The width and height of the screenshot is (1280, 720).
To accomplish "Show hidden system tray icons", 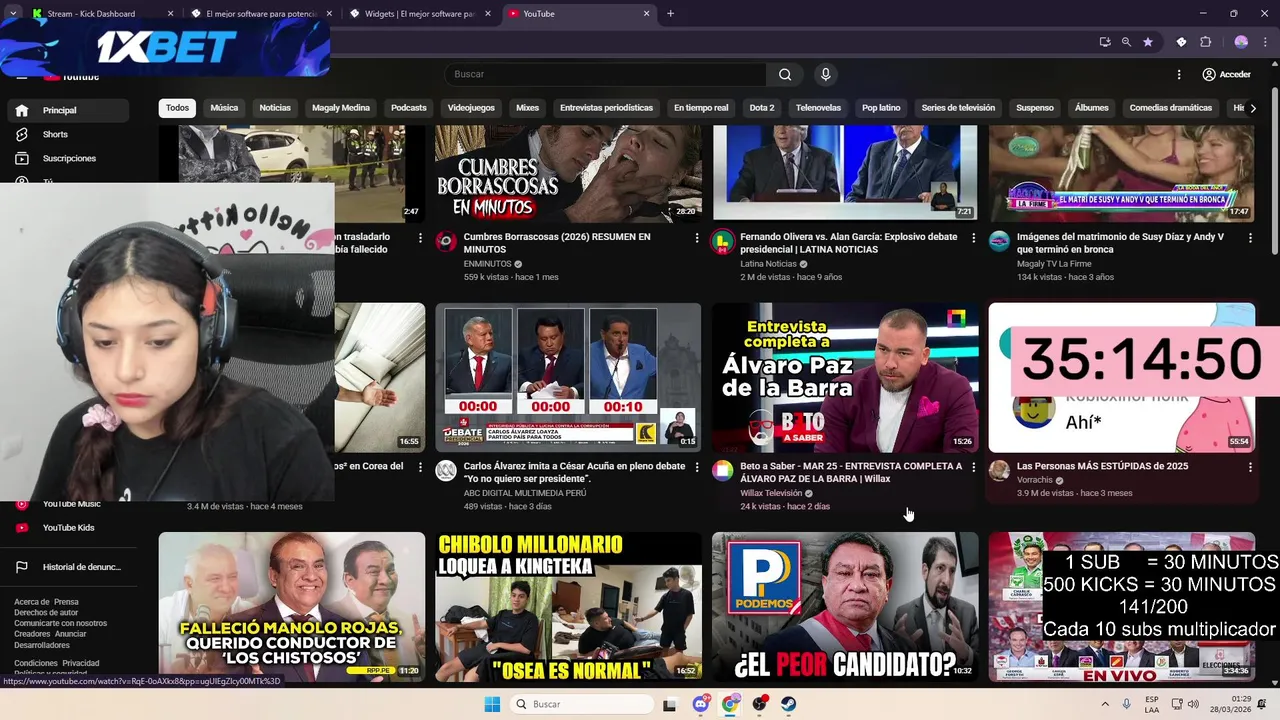I will [x=1105, y=704].
